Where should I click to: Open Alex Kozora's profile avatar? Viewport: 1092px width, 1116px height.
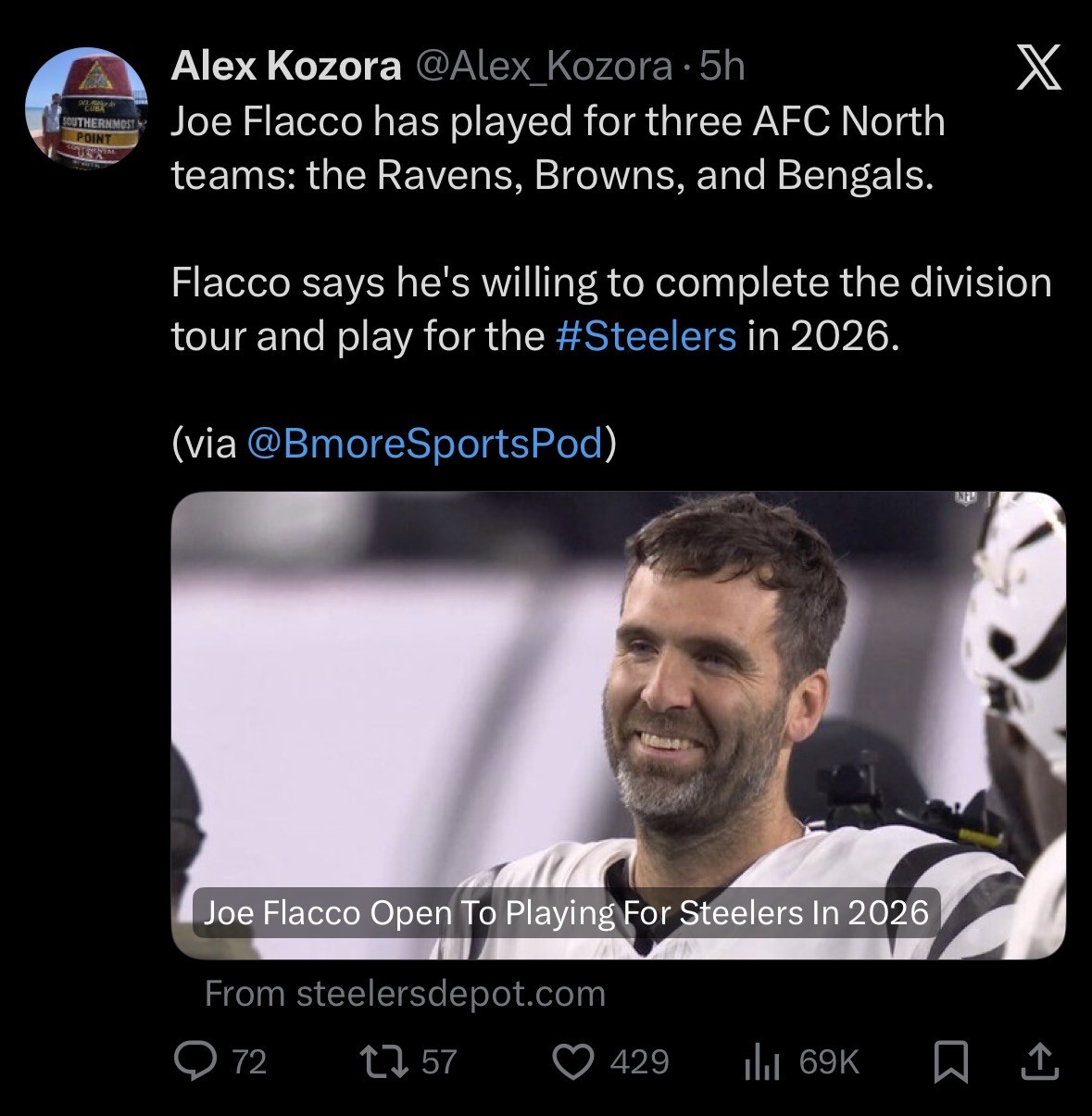click(85, 108)
